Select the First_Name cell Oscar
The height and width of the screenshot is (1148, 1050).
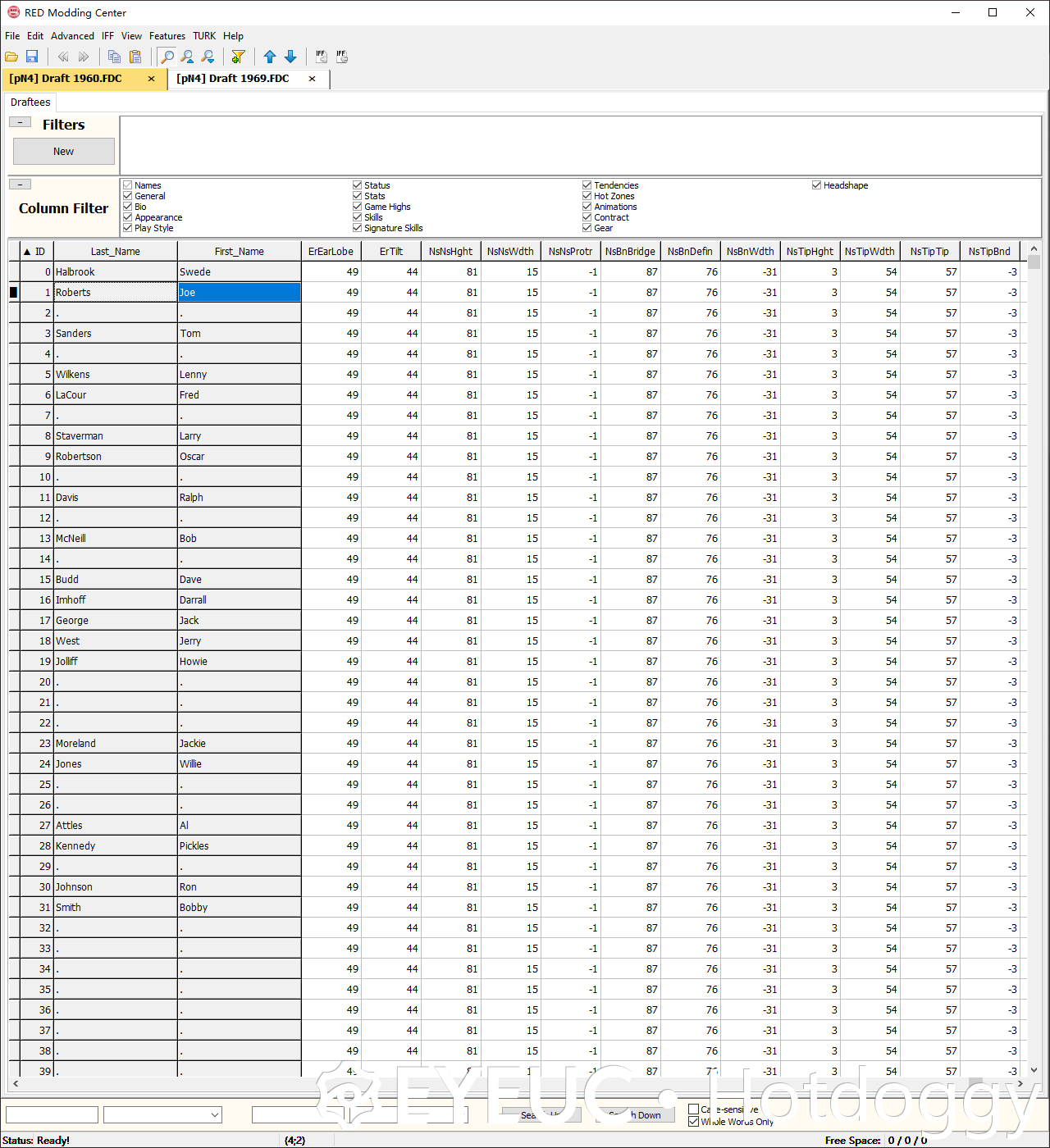pyautogui.click(x=240, y=457)
